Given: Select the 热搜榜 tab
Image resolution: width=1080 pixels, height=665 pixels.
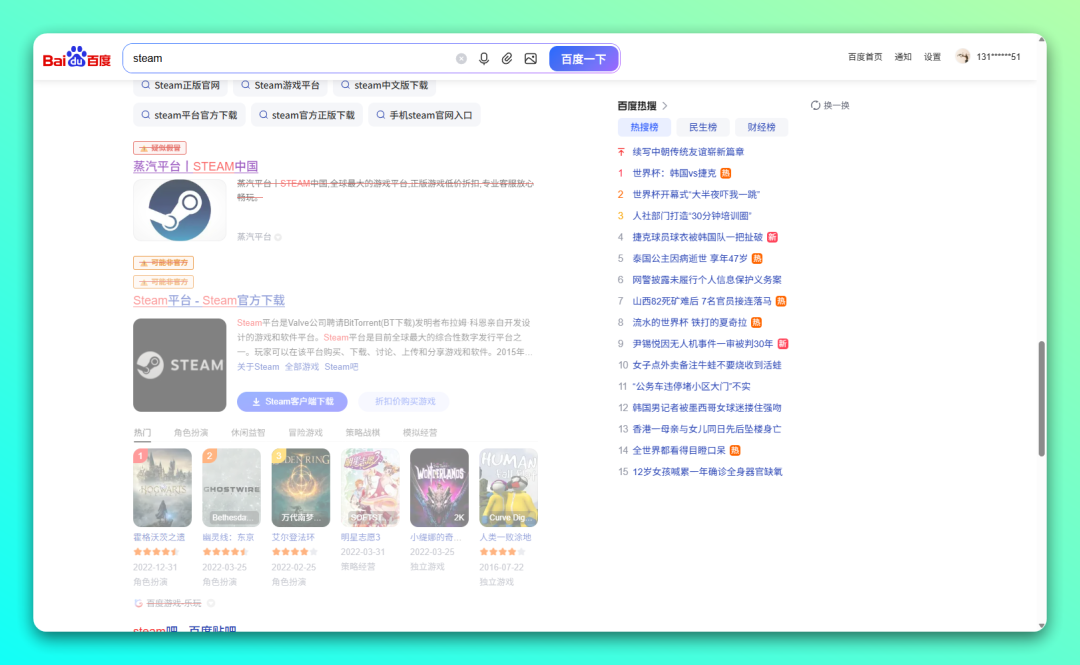Looking at the screenshot, I should tap(644, 127).
